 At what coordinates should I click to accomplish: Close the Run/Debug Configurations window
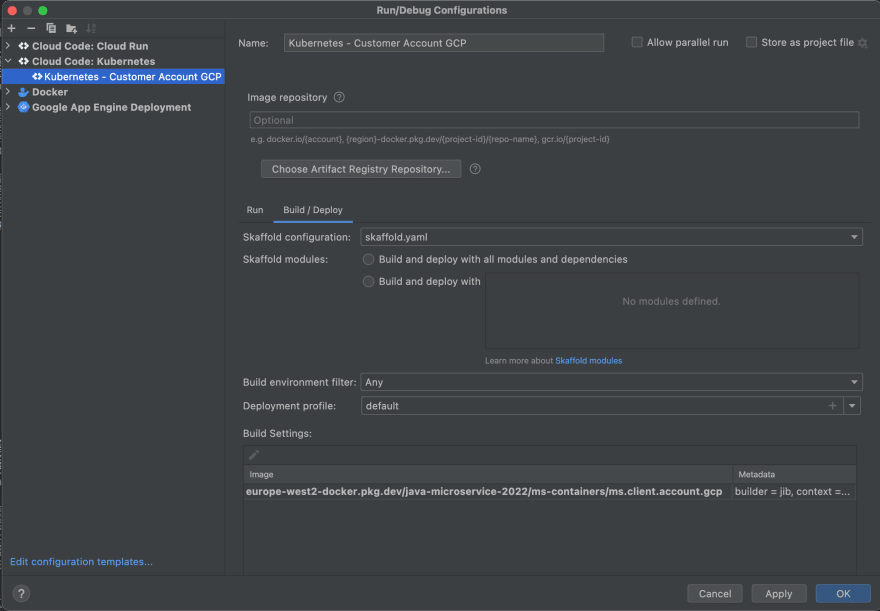point(12,10)
